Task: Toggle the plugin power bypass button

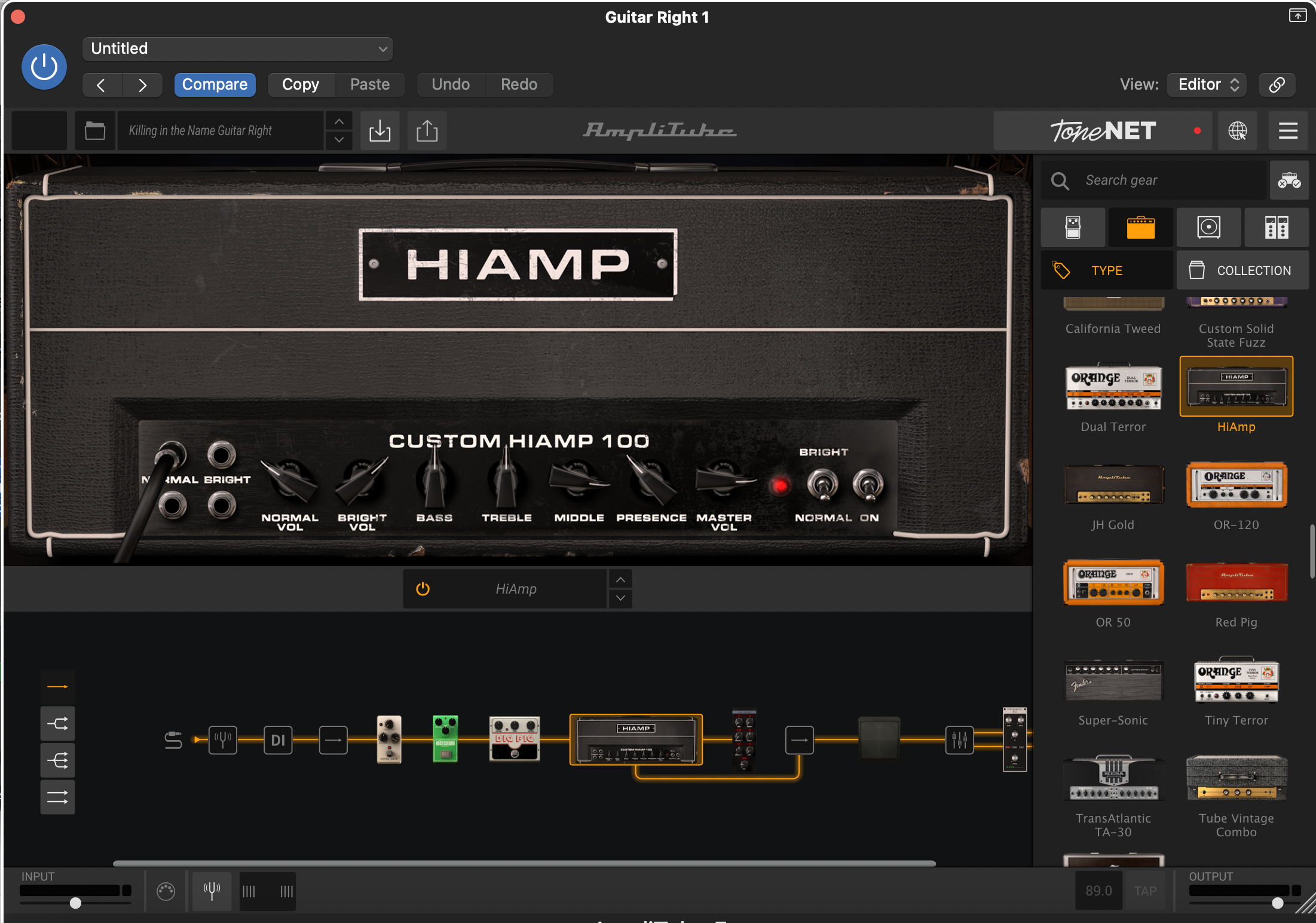Action: (44, 67)
